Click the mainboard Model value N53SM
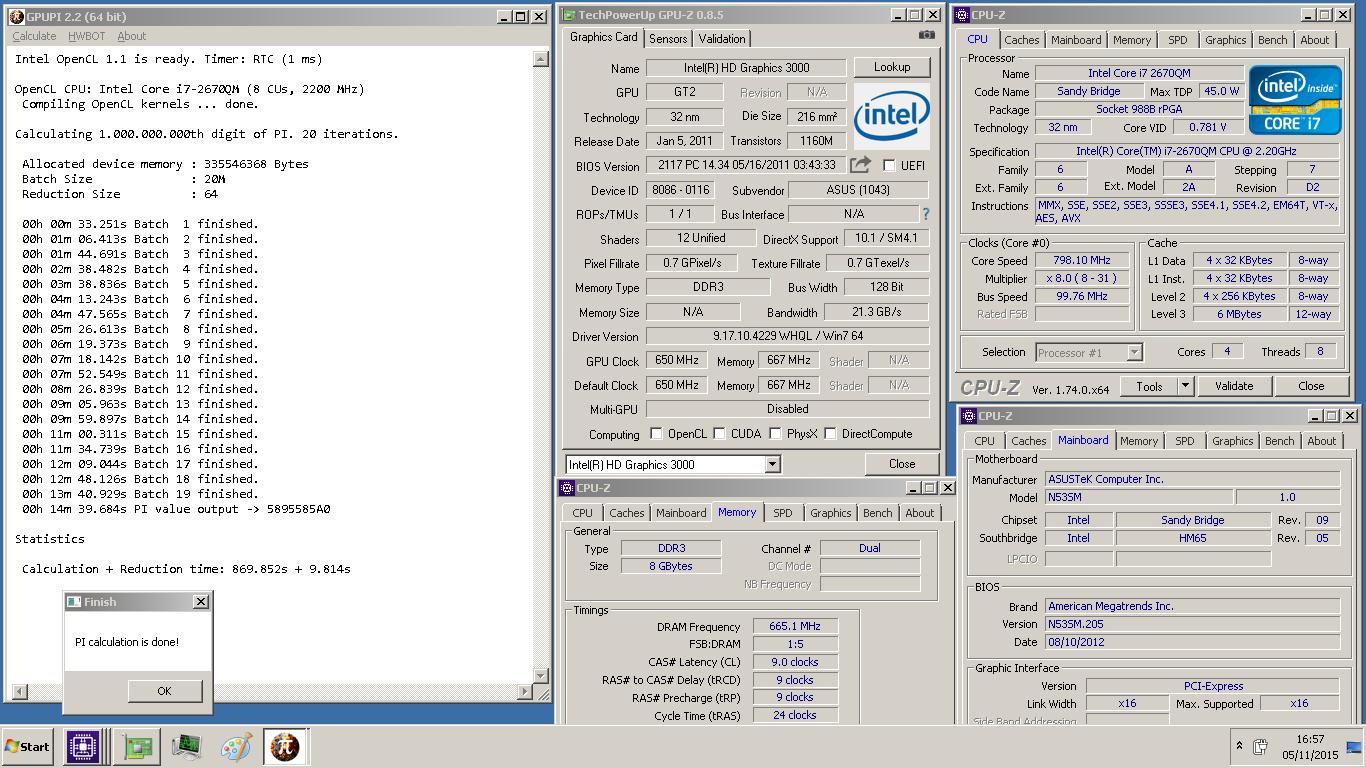This screenshot has height=768, width=1366. pos(1139,497)
